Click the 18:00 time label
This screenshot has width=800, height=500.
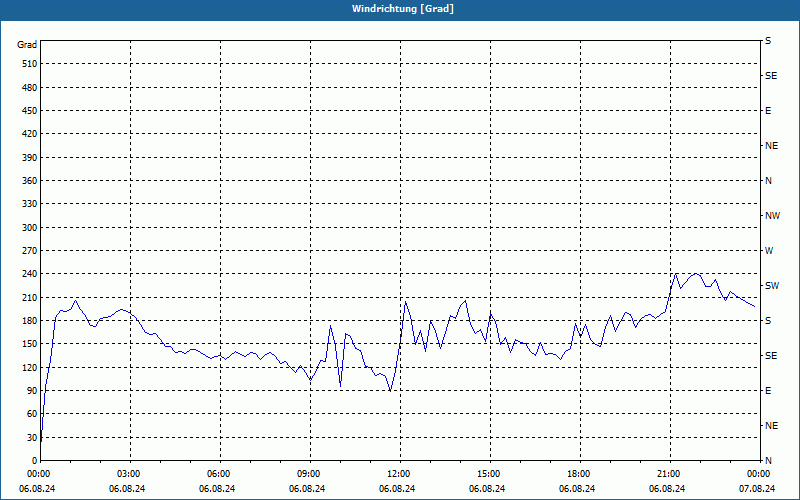click(x=579, y=474)
